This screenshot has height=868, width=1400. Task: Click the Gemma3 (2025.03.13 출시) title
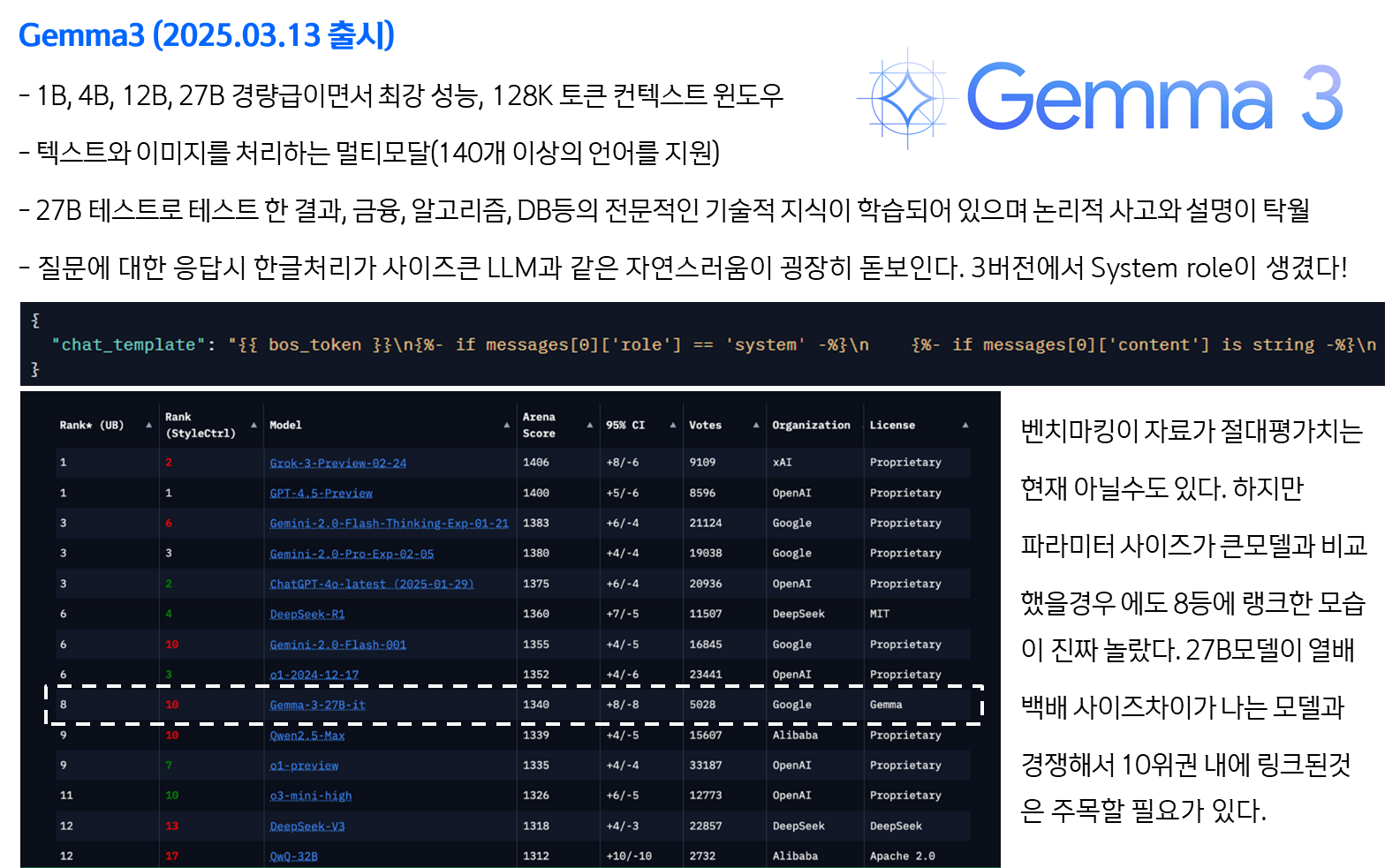tap(207, 35)
